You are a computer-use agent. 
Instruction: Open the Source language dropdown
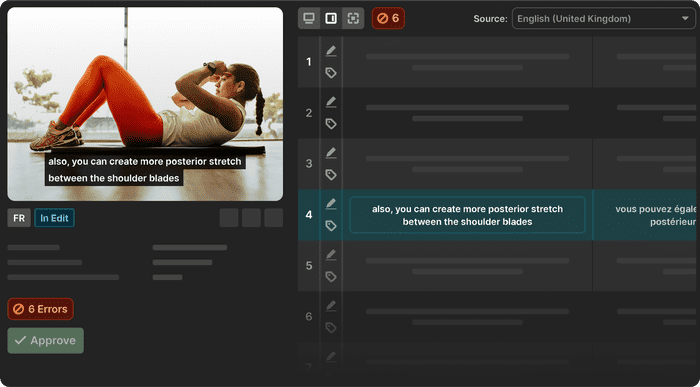pos(604,19)
